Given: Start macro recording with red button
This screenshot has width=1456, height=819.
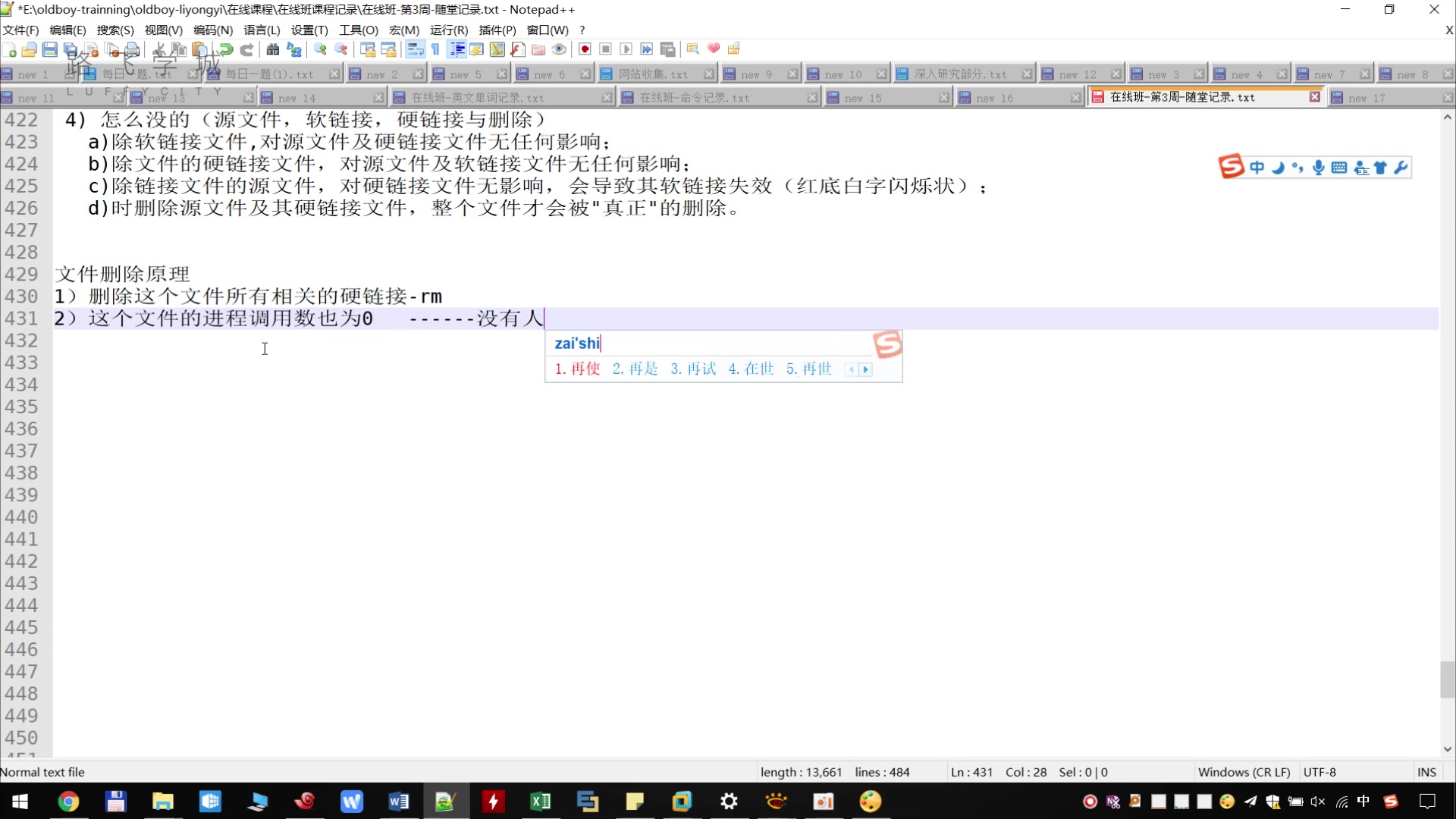Looking at the screenshot, I should click(585, 50).
